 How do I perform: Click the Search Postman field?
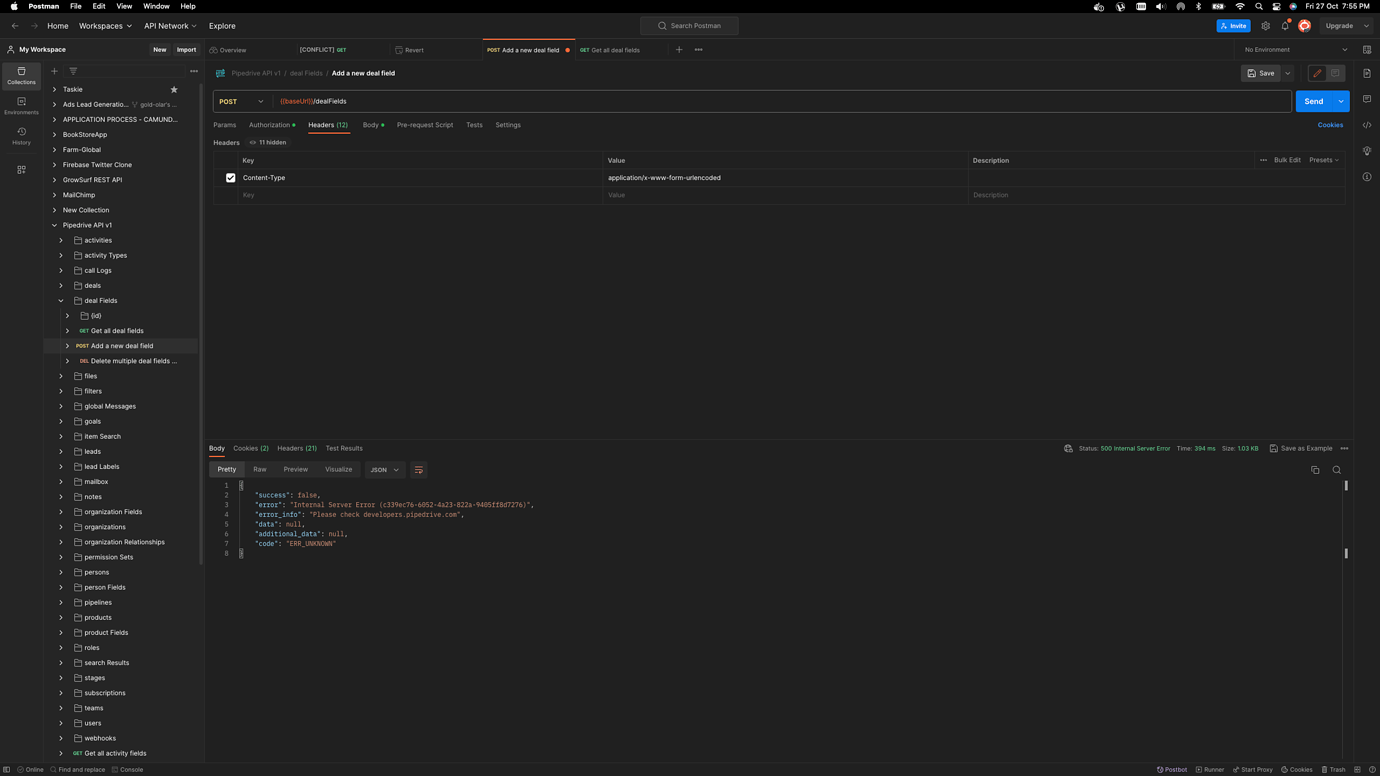coord(689,26)
